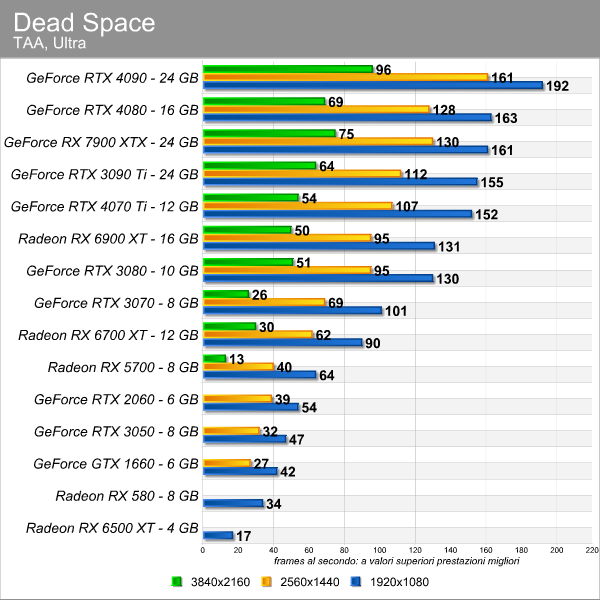Click the RX 580 blue bar value 34

[x=274, y=504]
